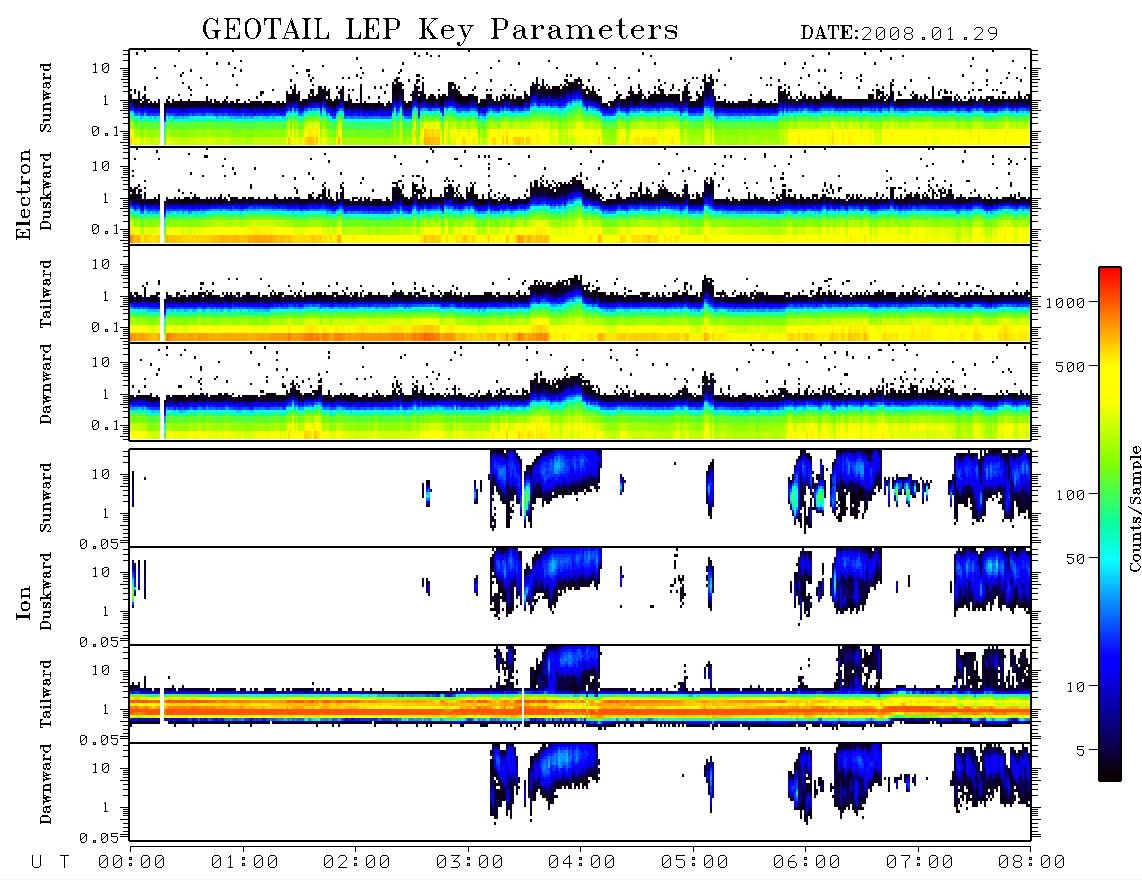Click the 1000 colorbar tick value

1065,302
